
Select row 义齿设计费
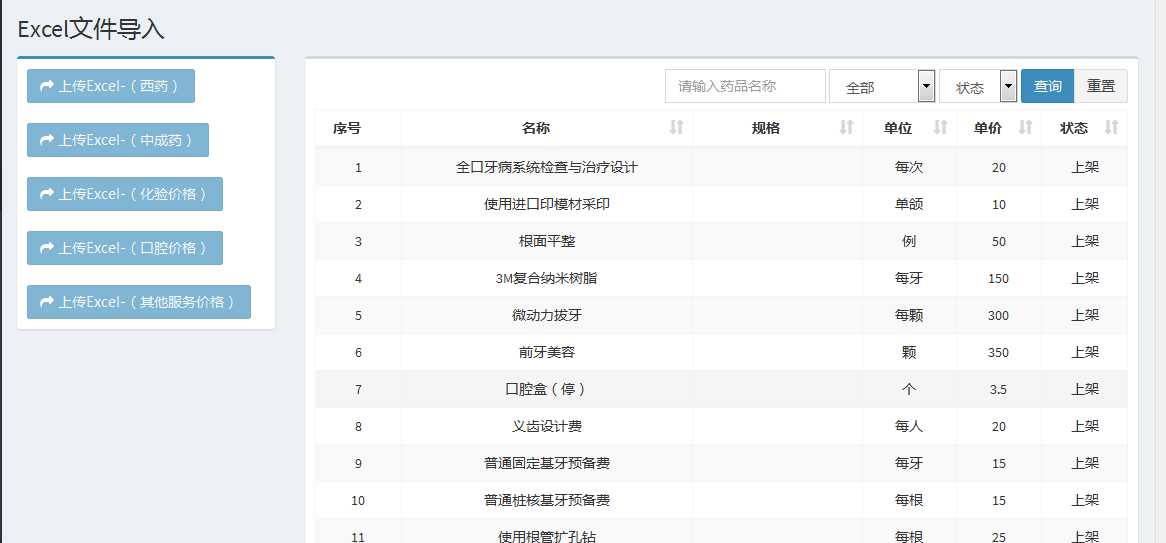721,427
